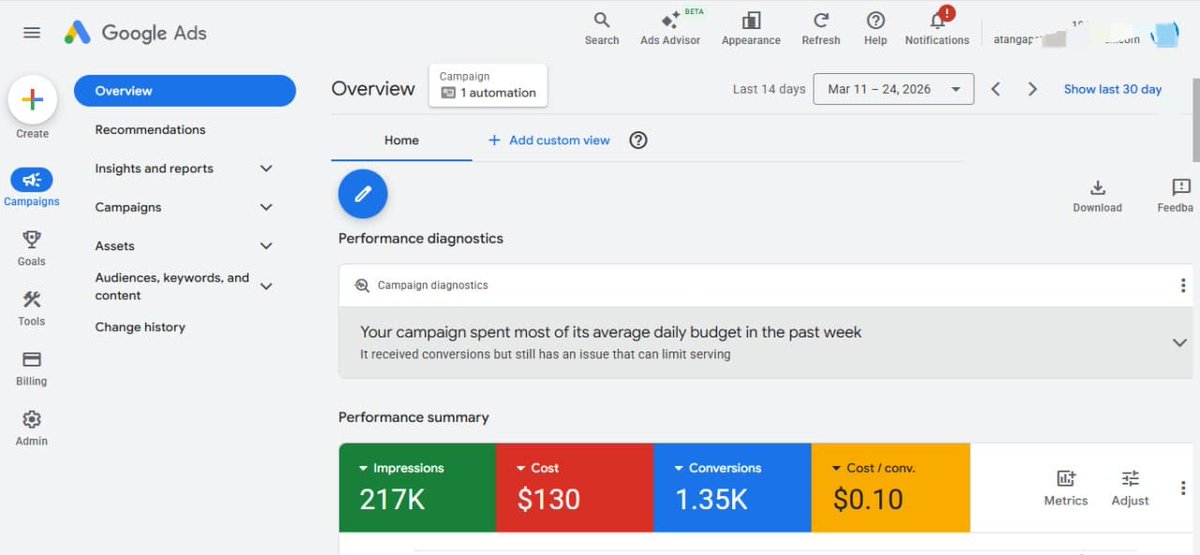The image size is (1200, 555).
Task: Open the Help menu
Action: tap(875, 28)
